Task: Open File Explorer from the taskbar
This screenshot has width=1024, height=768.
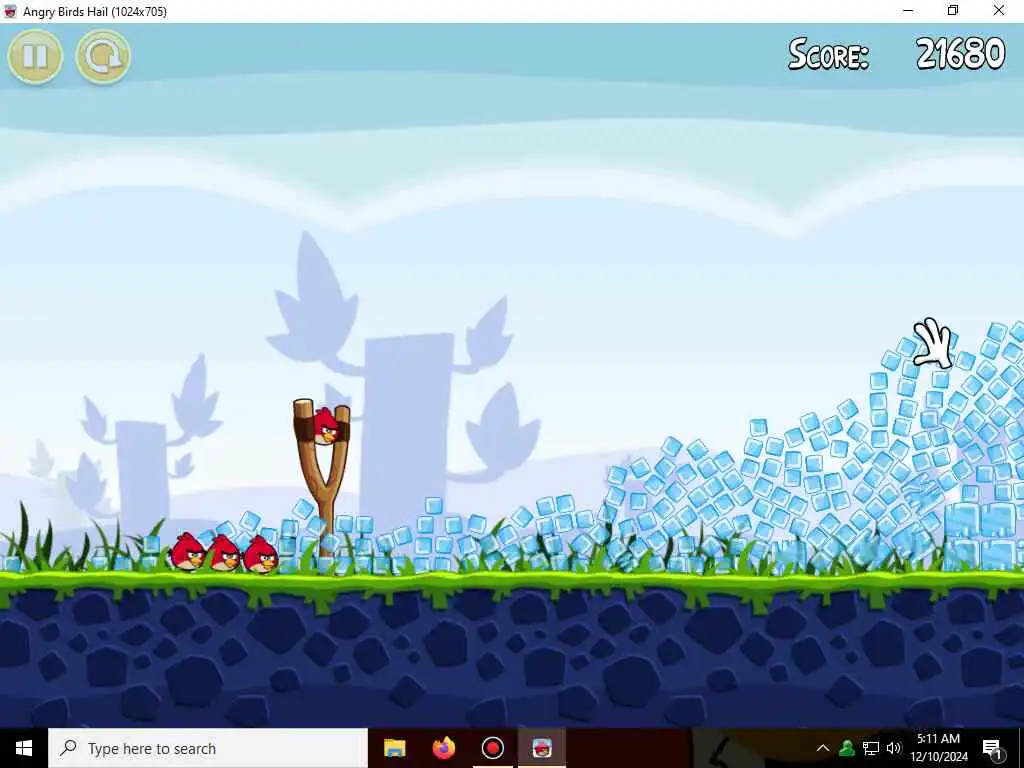Action: (x=394, y=748)
